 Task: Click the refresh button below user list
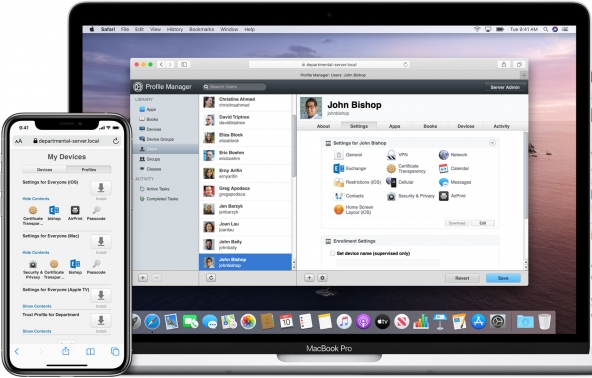211,278
